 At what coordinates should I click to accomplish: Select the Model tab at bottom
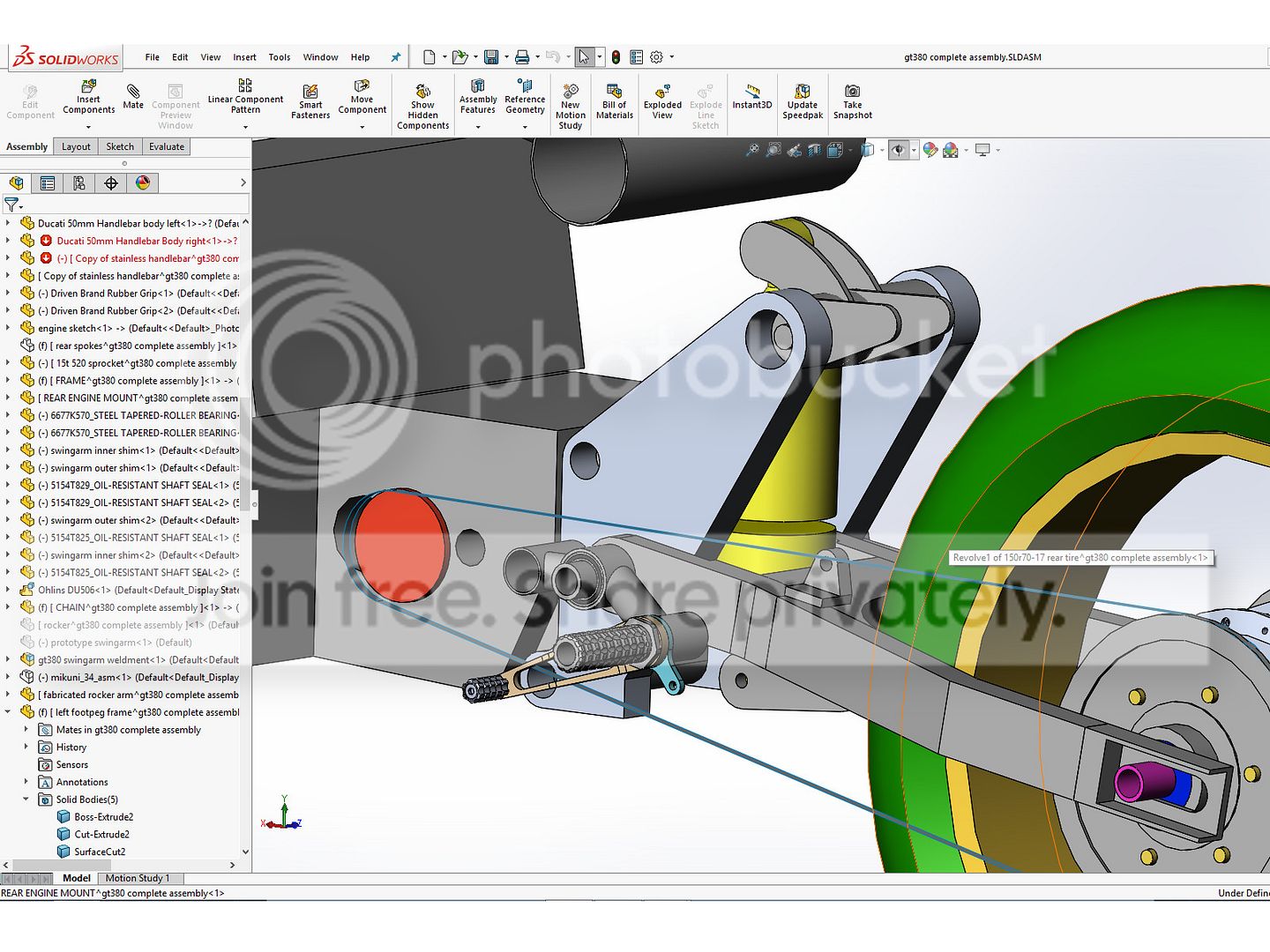[x=77, y=878]
